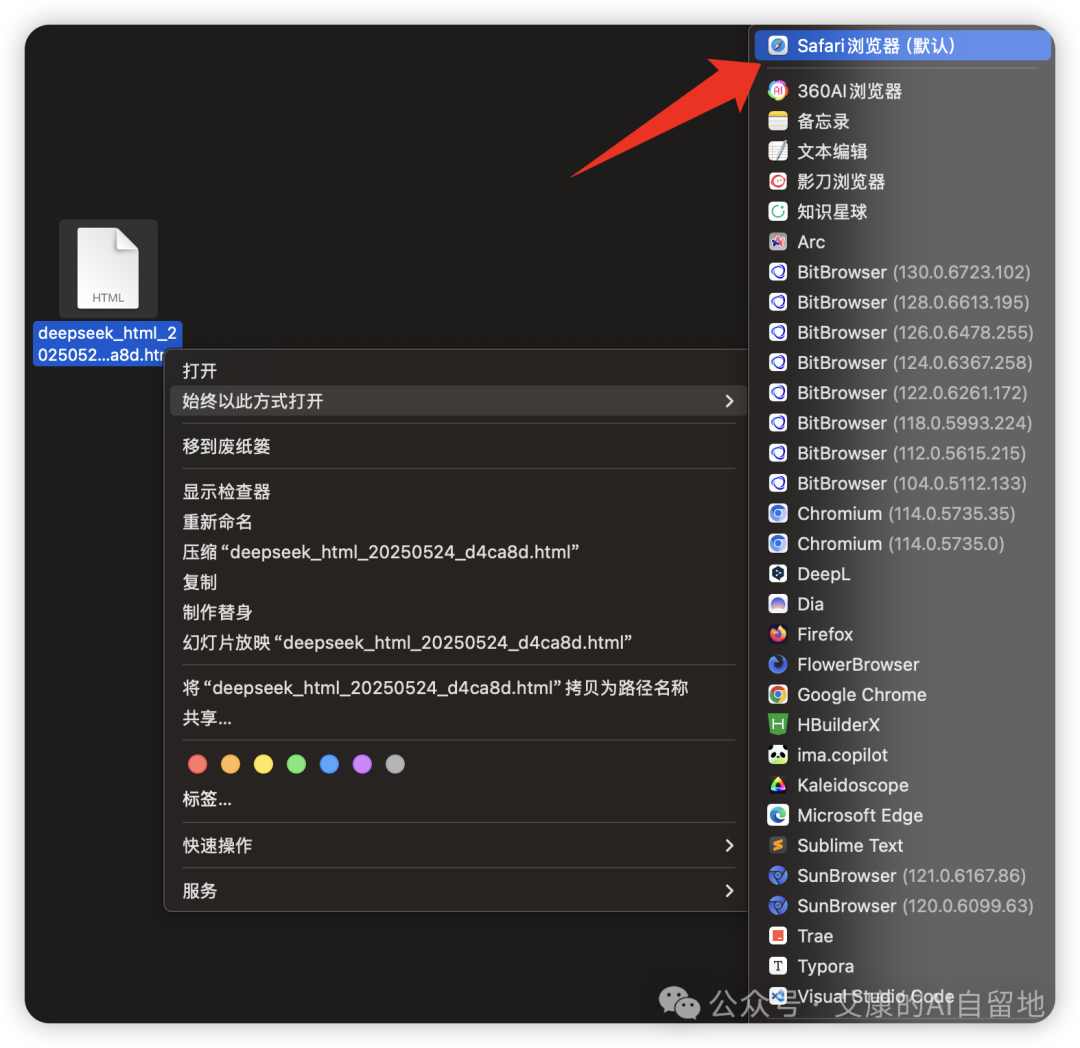This screenshot has height=1048, width=1080.
Task: Select Chromium (114.0.5735.0) entry
Action: 902,543
